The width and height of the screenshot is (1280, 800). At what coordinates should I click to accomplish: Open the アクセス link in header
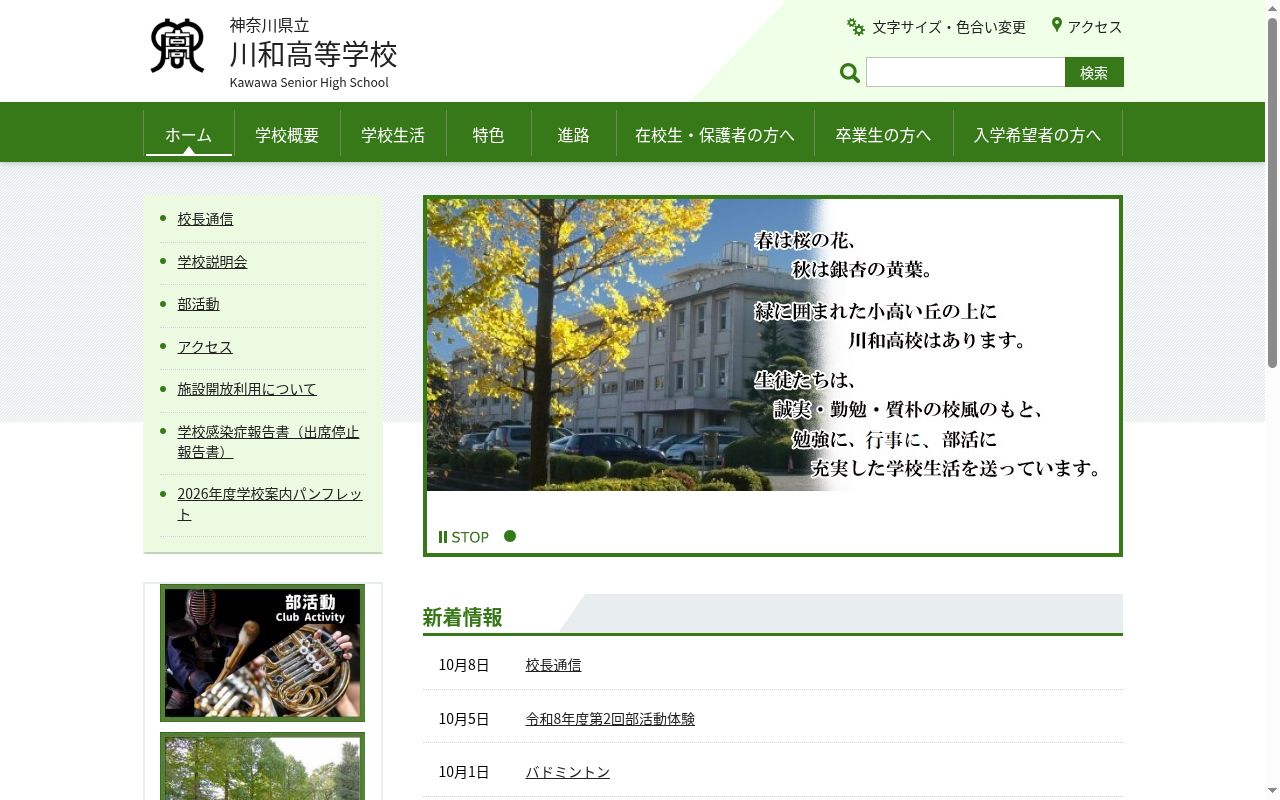[x=1095, y=27]
